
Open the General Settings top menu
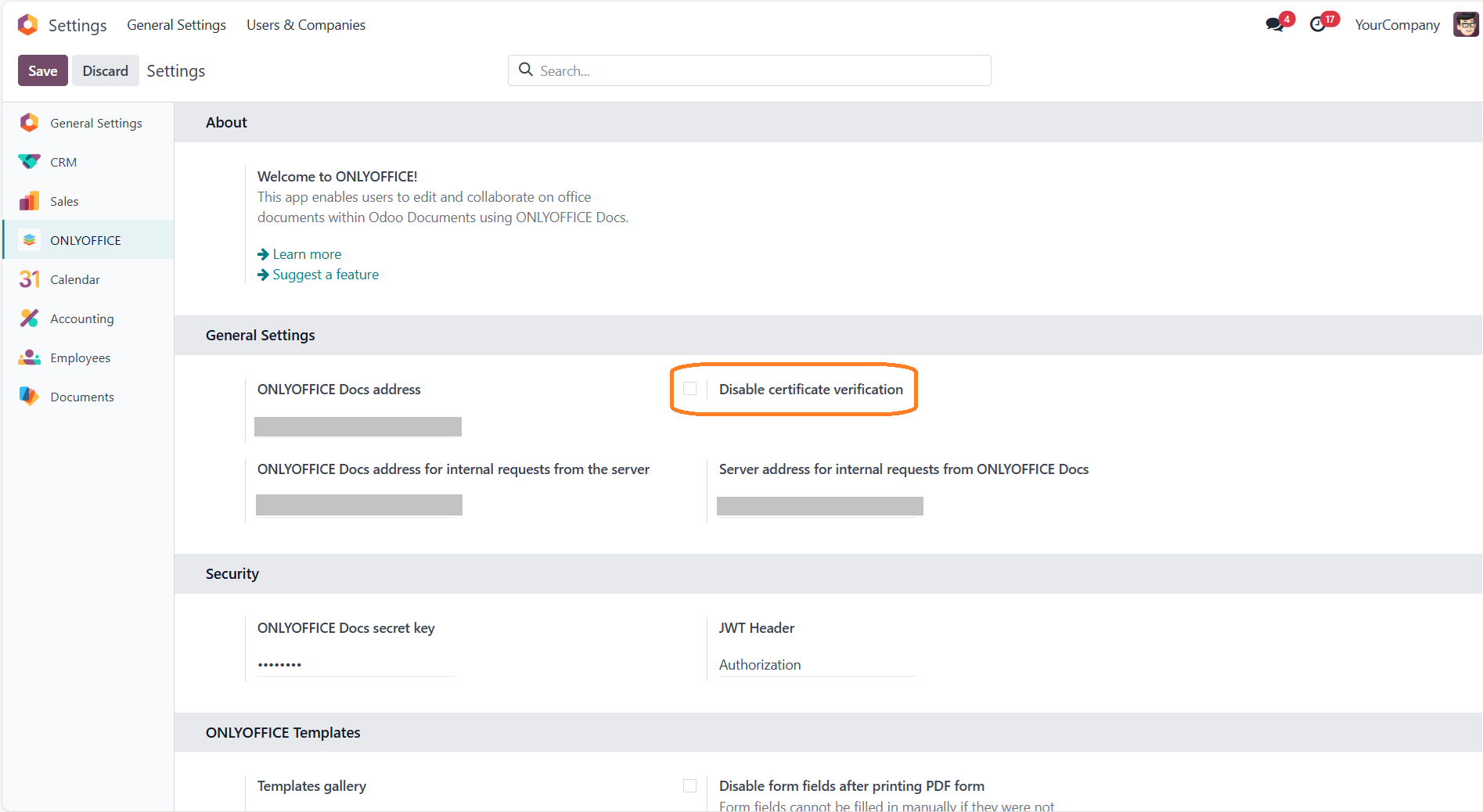pos(175,24)
